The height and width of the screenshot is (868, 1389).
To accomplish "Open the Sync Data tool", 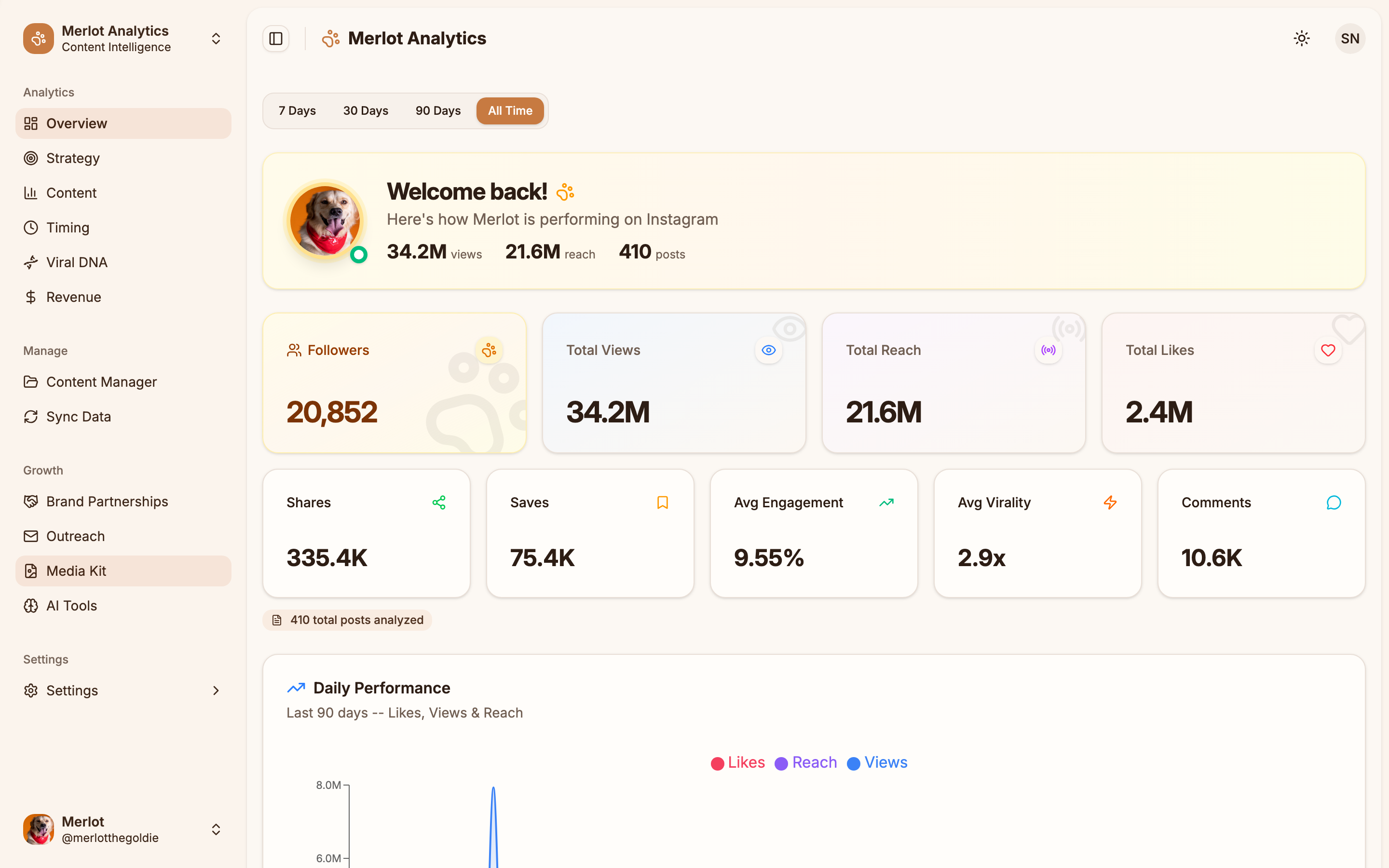I will [78, 416].
